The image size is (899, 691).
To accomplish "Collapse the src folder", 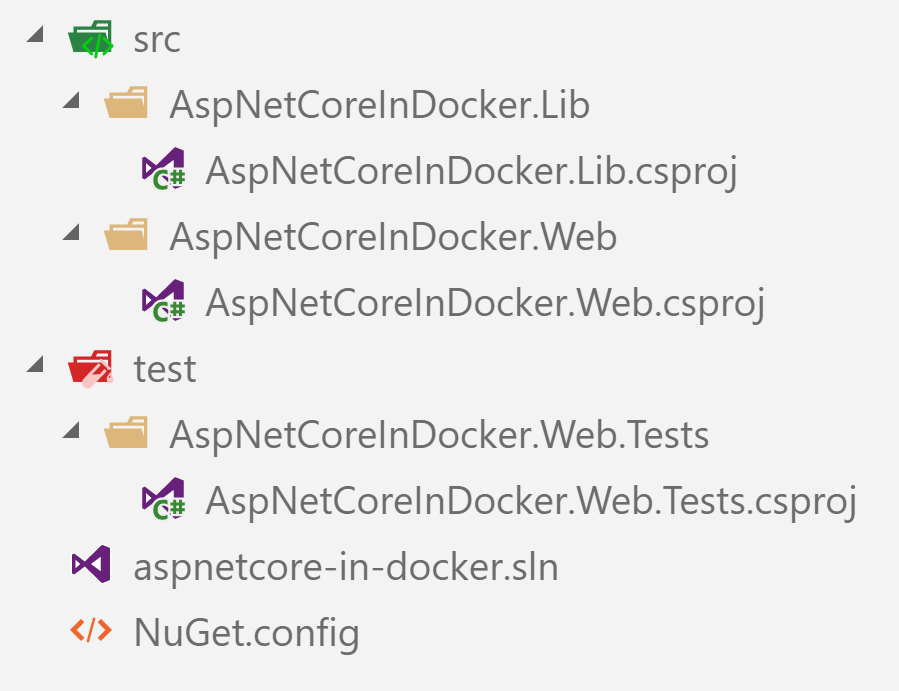I will (x=36, y=34).
